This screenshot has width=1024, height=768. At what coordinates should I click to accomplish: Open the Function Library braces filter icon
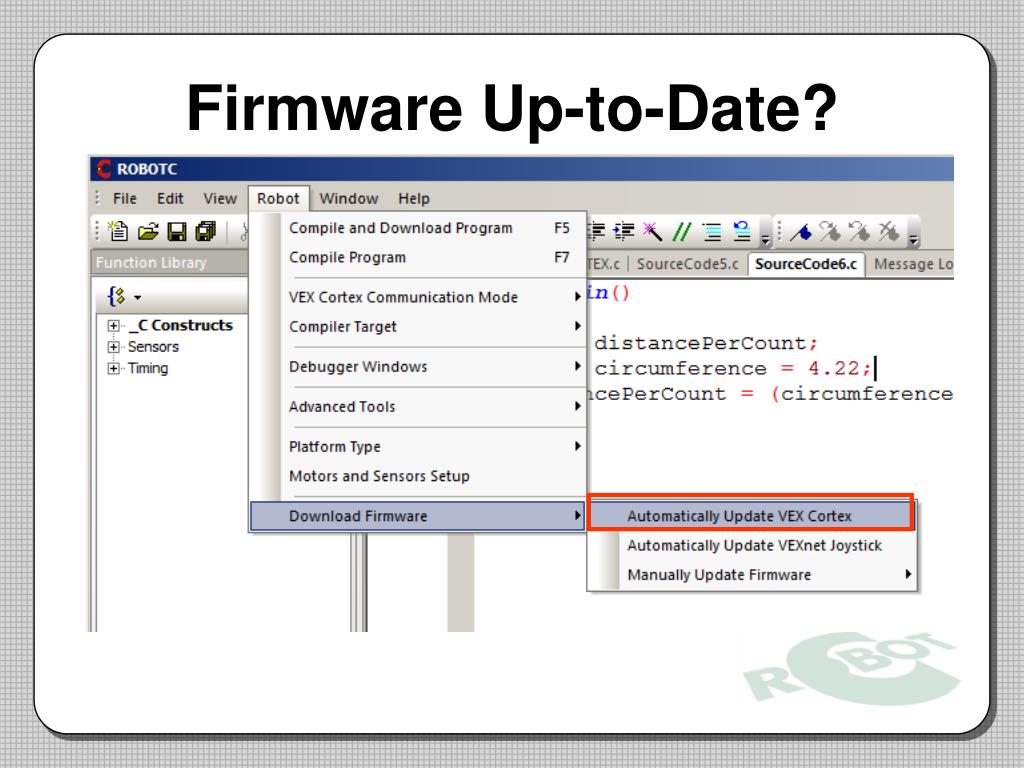coord(117,296)
